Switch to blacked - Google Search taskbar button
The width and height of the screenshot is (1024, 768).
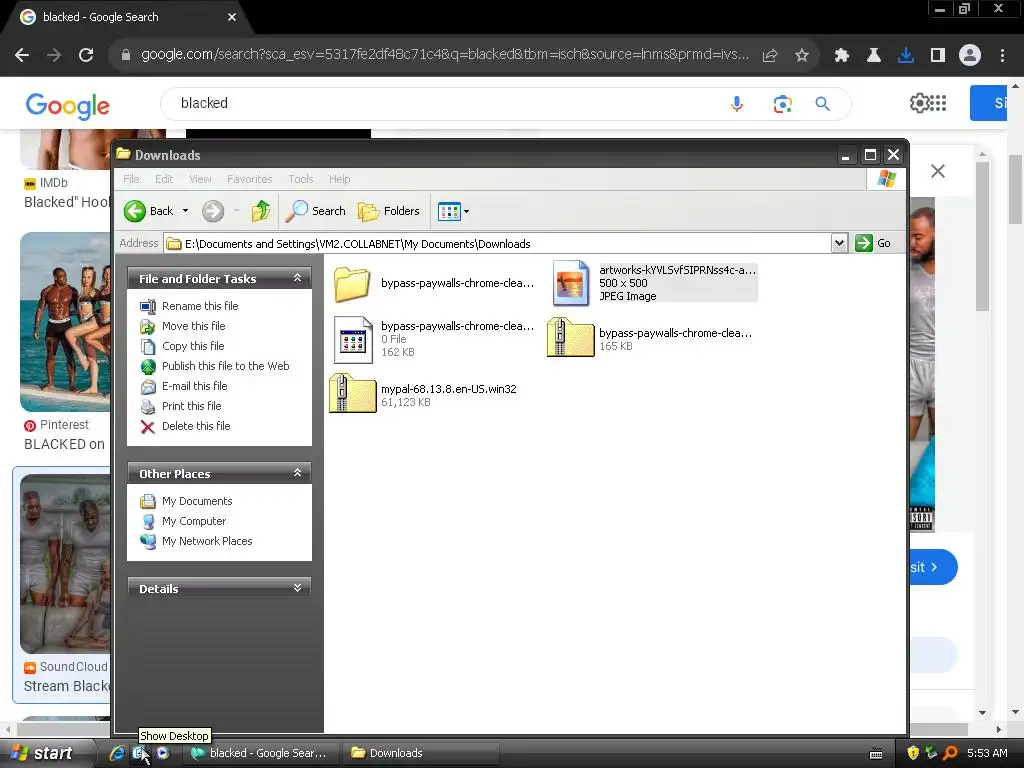coord(263,753)
